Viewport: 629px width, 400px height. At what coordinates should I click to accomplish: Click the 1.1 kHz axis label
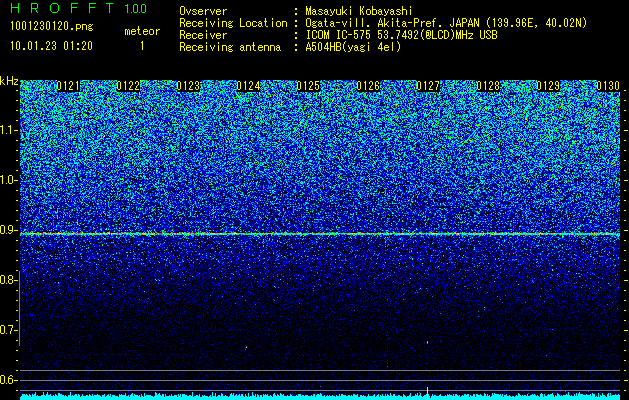(8, 130)
